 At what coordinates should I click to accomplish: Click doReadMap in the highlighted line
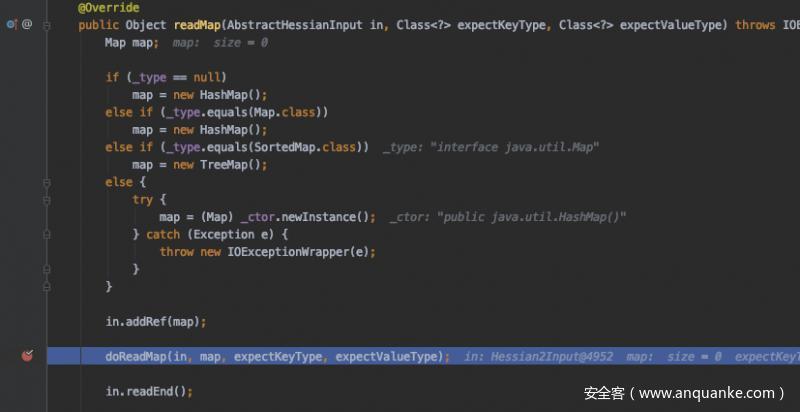135,356
